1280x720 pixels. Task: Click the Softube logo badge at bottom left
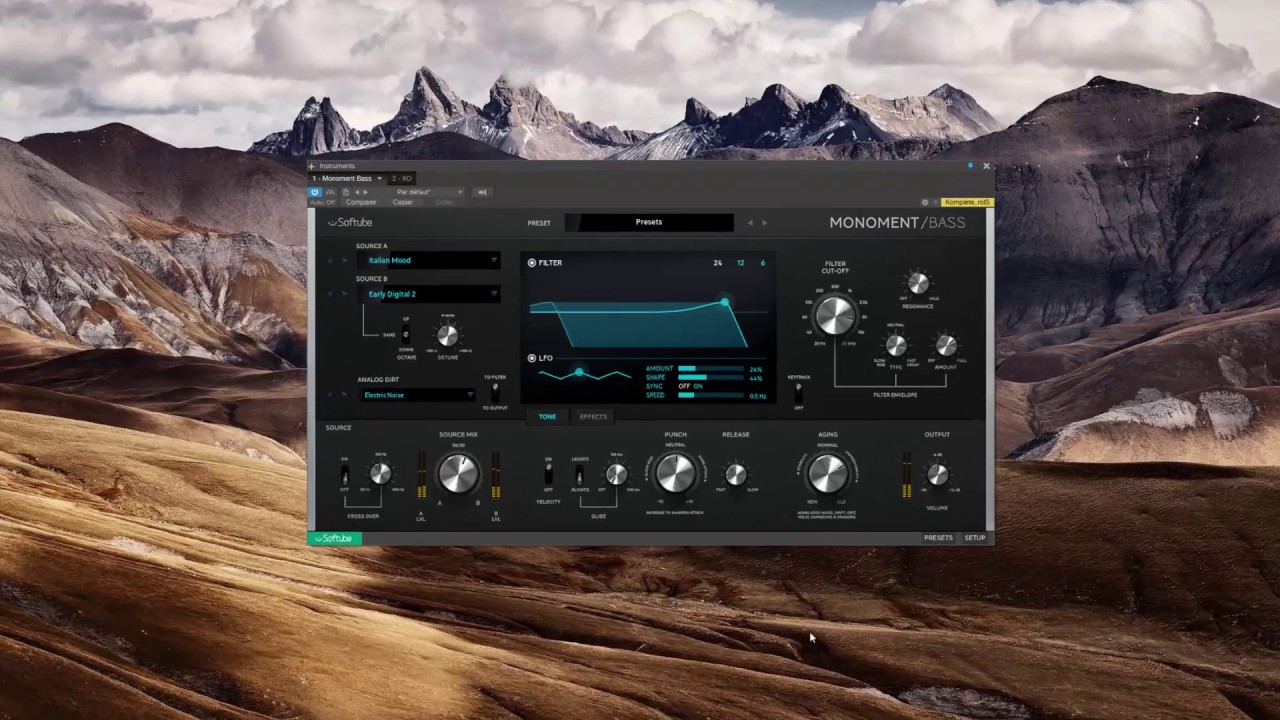(x=335, y=538)
